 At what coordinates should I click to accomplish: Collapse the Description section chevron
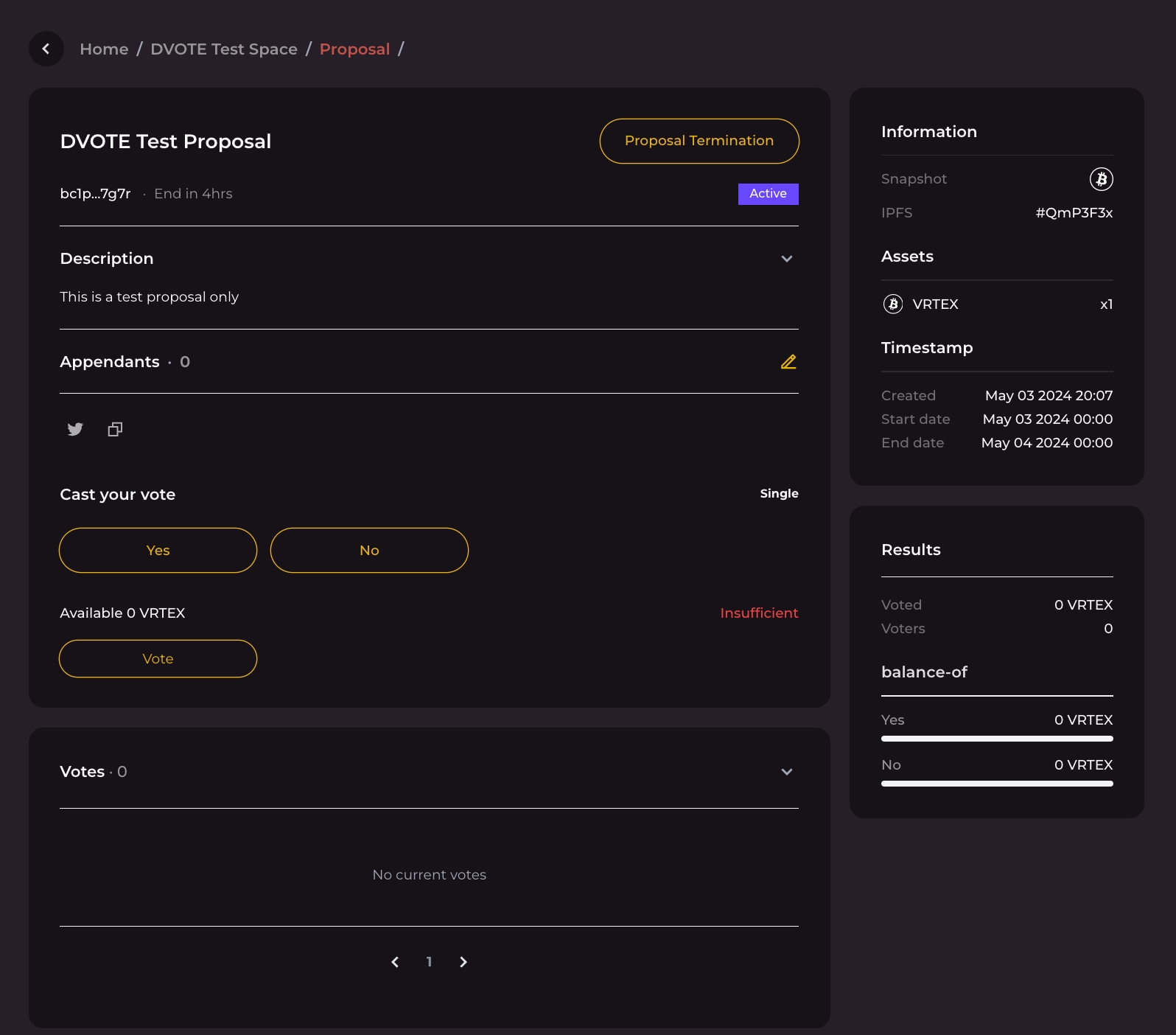(787, 259)
